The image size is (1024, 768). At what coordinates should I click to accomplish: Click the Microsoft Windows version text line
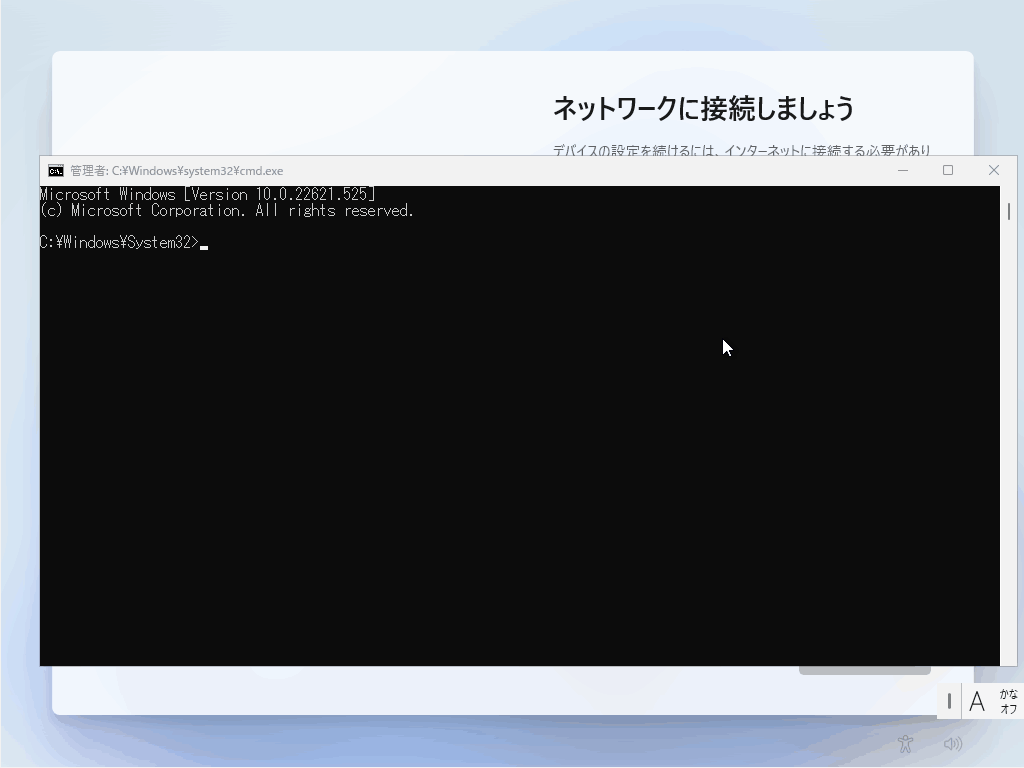coord(208,194)
